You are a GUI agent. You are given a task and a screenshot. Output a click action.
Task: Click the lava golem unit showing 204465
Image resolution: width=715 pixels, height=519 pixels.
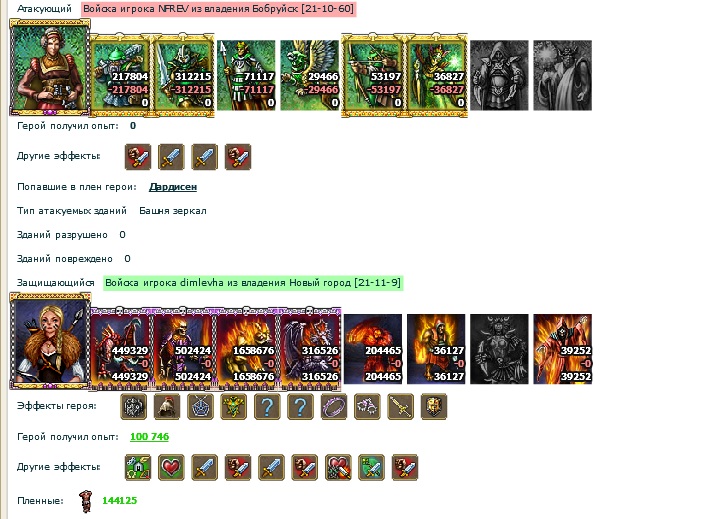[373, 349]
